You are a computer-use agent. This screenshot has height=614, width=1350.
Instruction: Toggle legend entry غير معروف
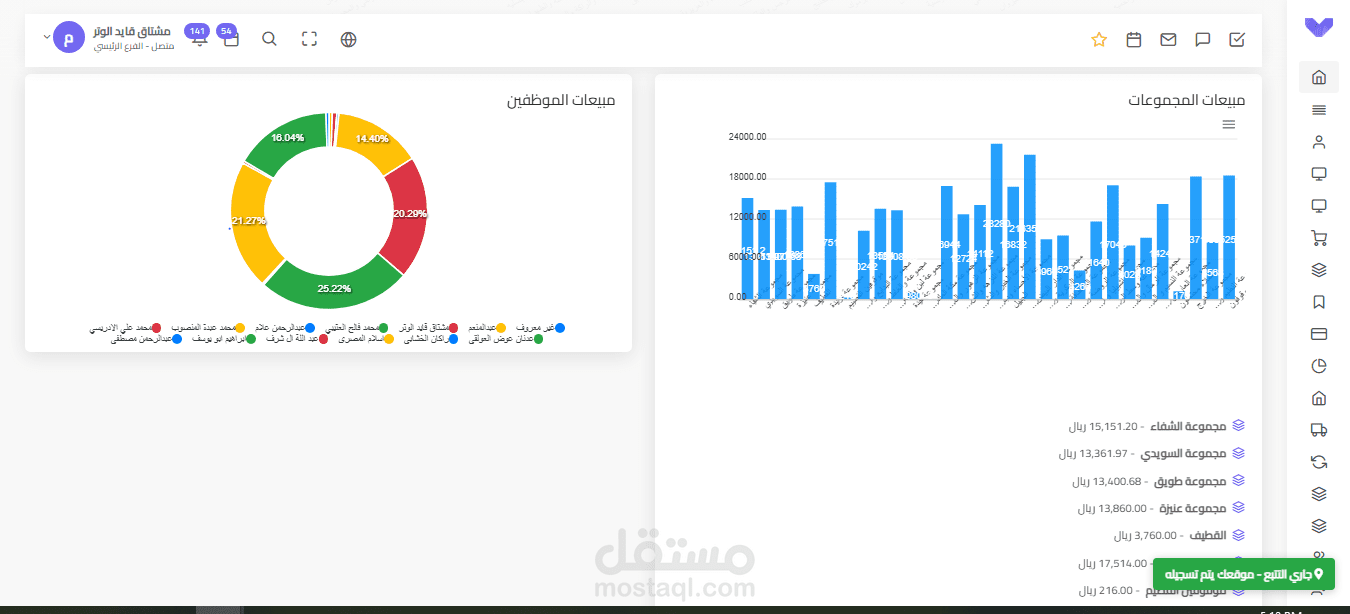pyautogui.click(x=540, y=328)
